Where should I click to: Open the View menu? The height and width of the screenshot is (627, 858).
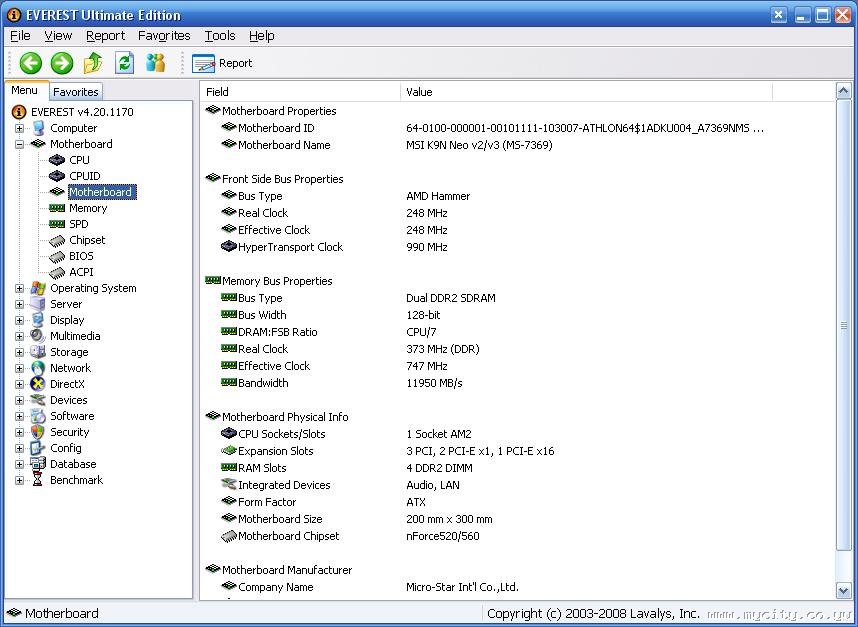click(58, 36)
